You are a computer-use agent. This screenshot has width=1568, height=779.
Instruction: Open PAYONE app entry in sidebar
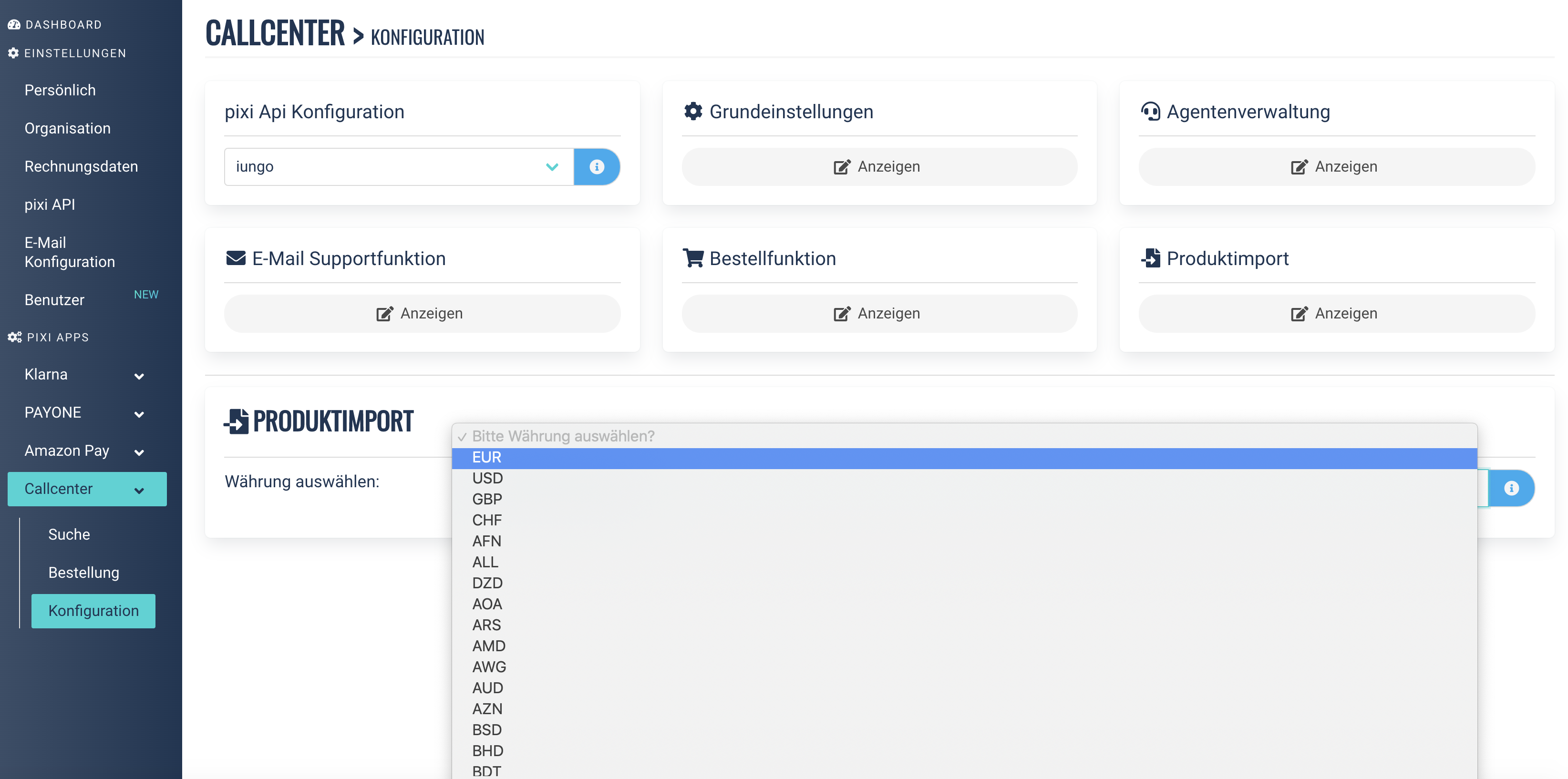pos(53,413)
